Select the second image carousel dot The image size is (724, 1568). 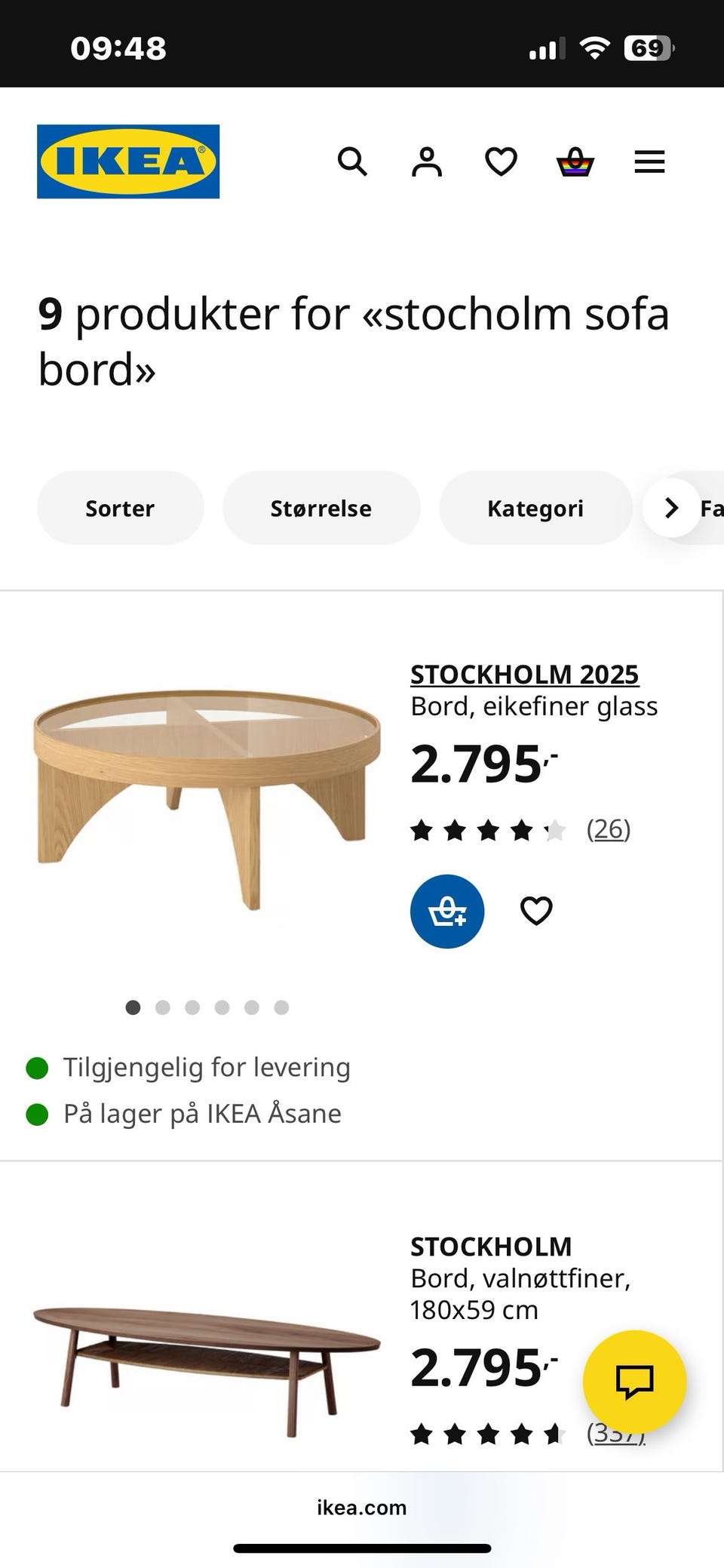coord(162,1007)
